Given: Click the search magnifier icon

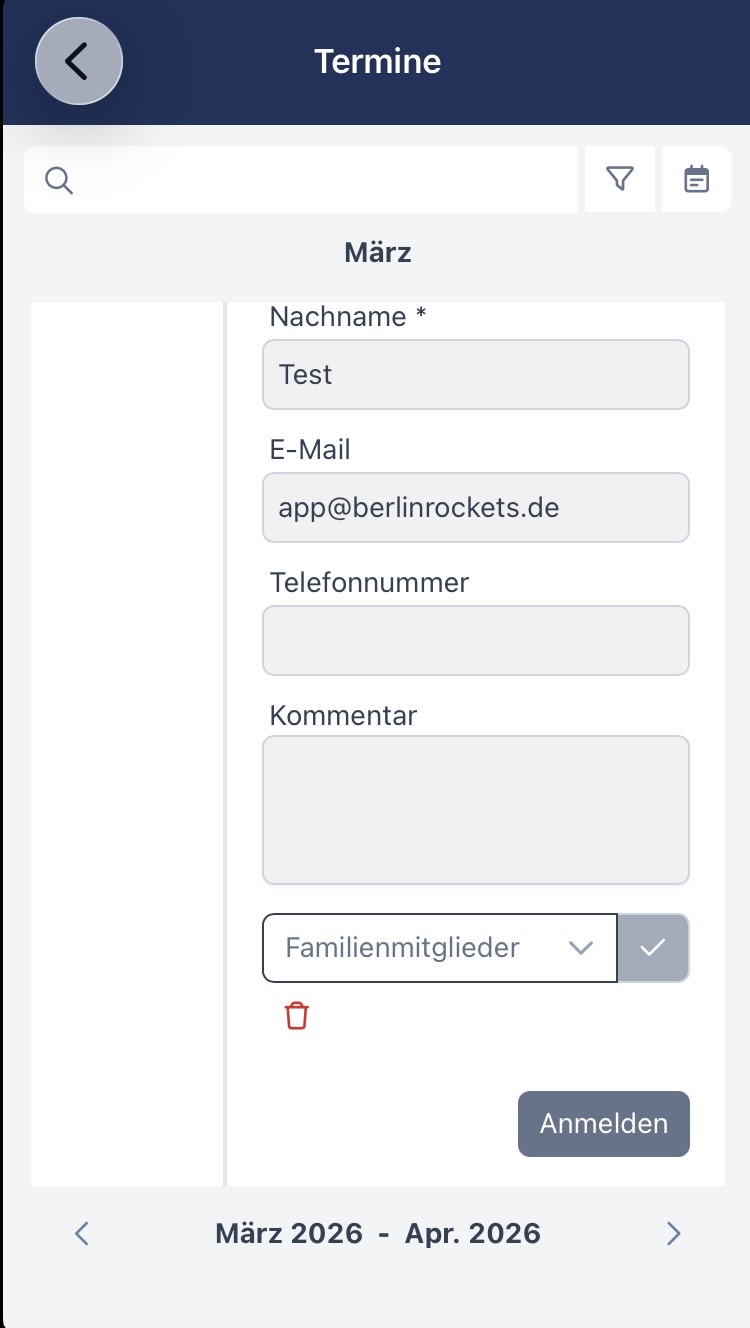Looking at the screenshot, I should (x=59, y=180).
